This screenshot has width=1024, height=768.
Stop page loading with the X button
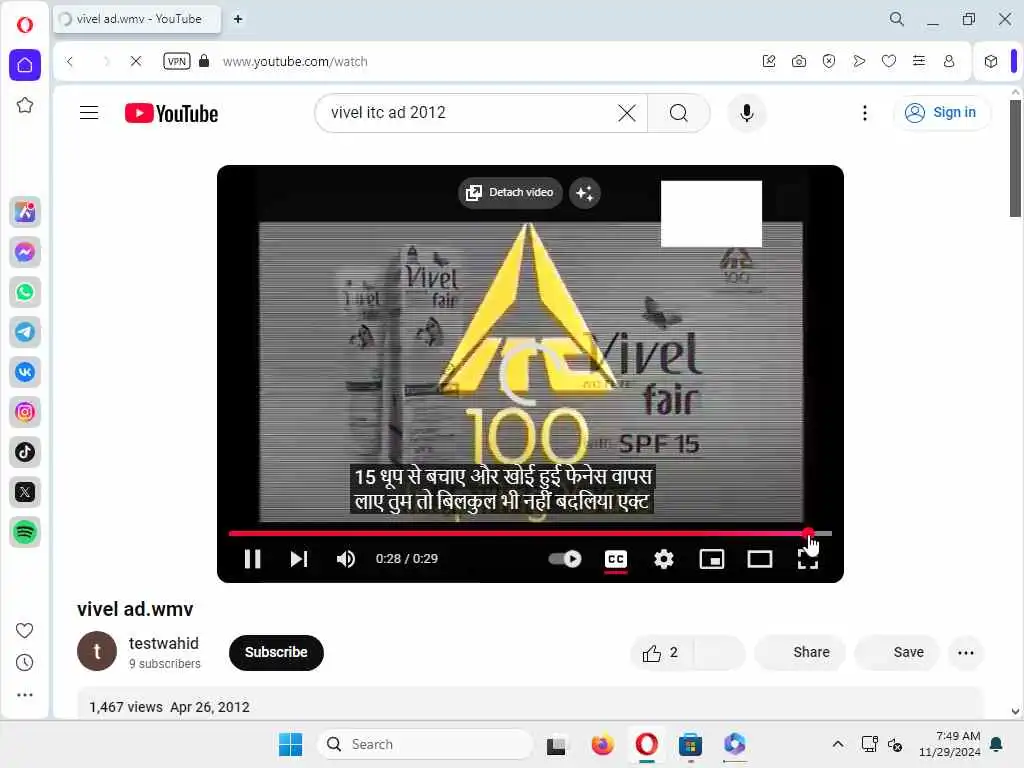[x=136, y=61]
